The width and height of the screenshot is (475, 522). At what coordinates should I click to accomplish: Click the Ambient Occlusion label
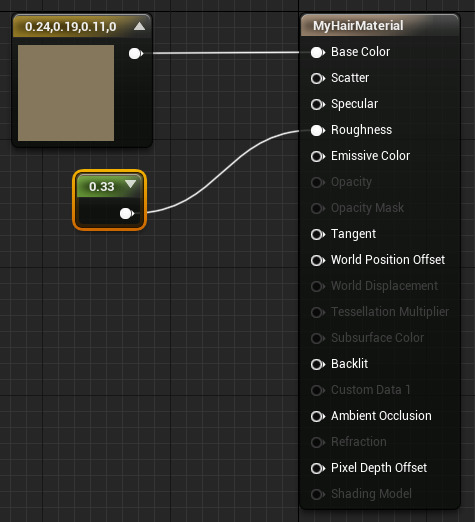tap(381, 416)
